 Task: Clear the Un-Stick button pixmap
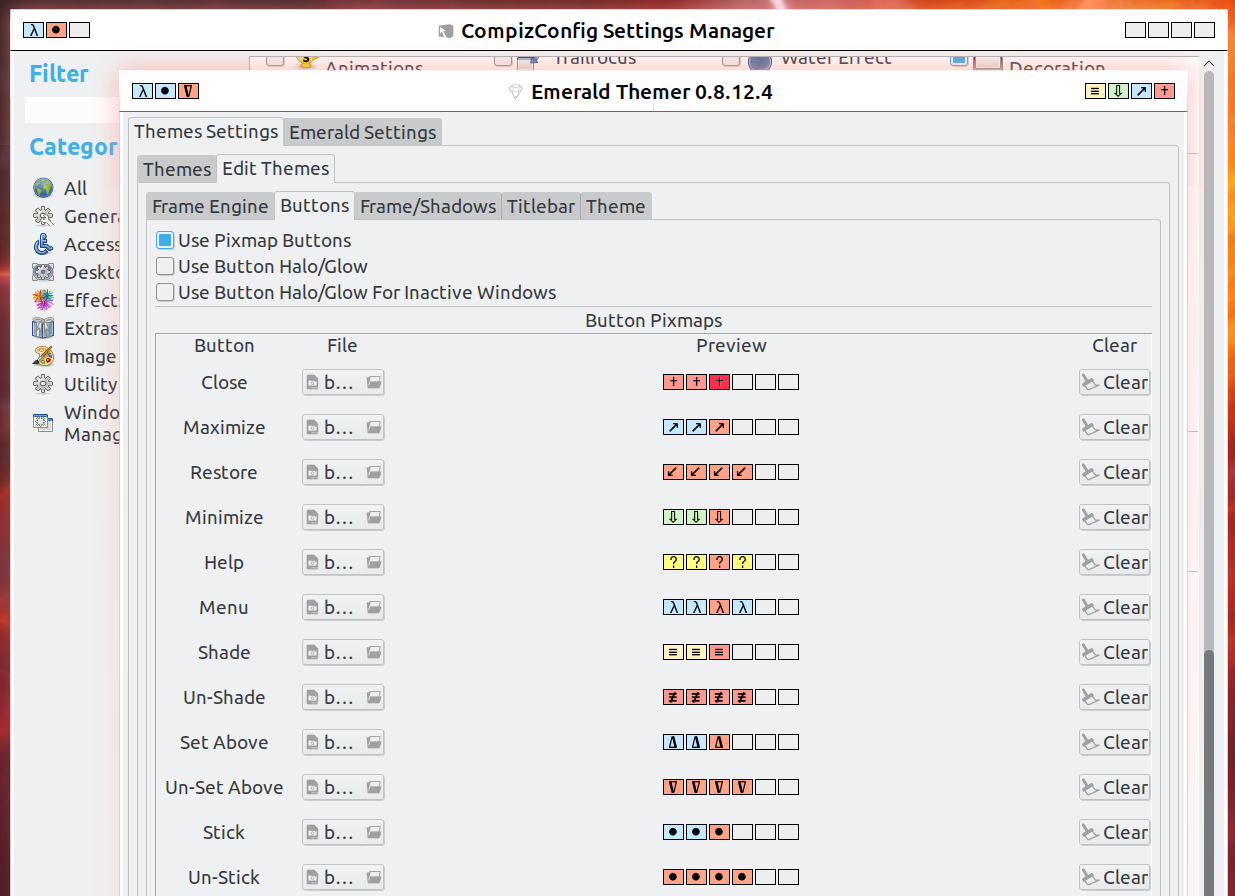[1114, 878]
